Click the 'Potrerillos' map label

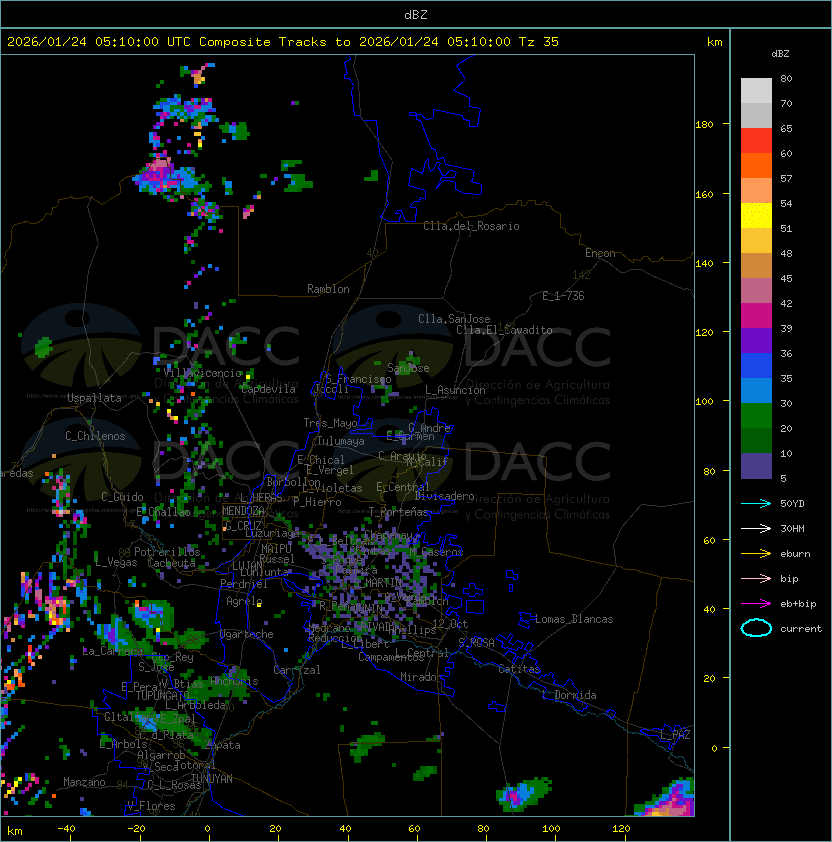click(x=167, y=552)
